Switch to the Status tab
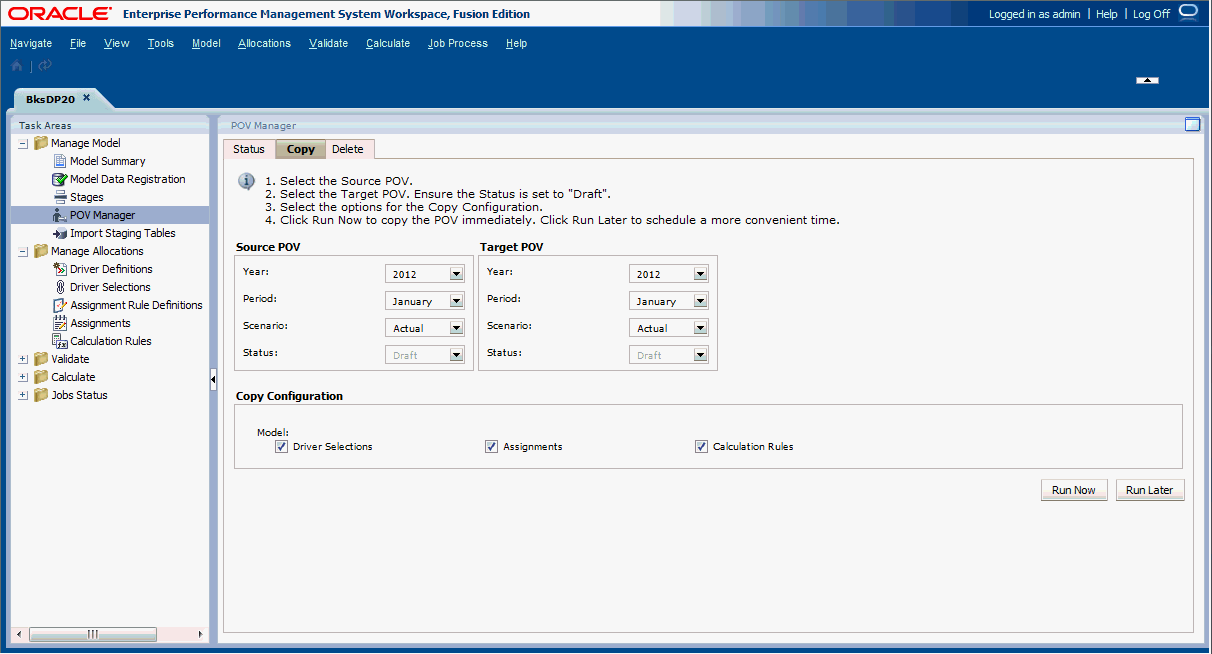This screenshot has width=1212, height=654. tap(249, 149)
